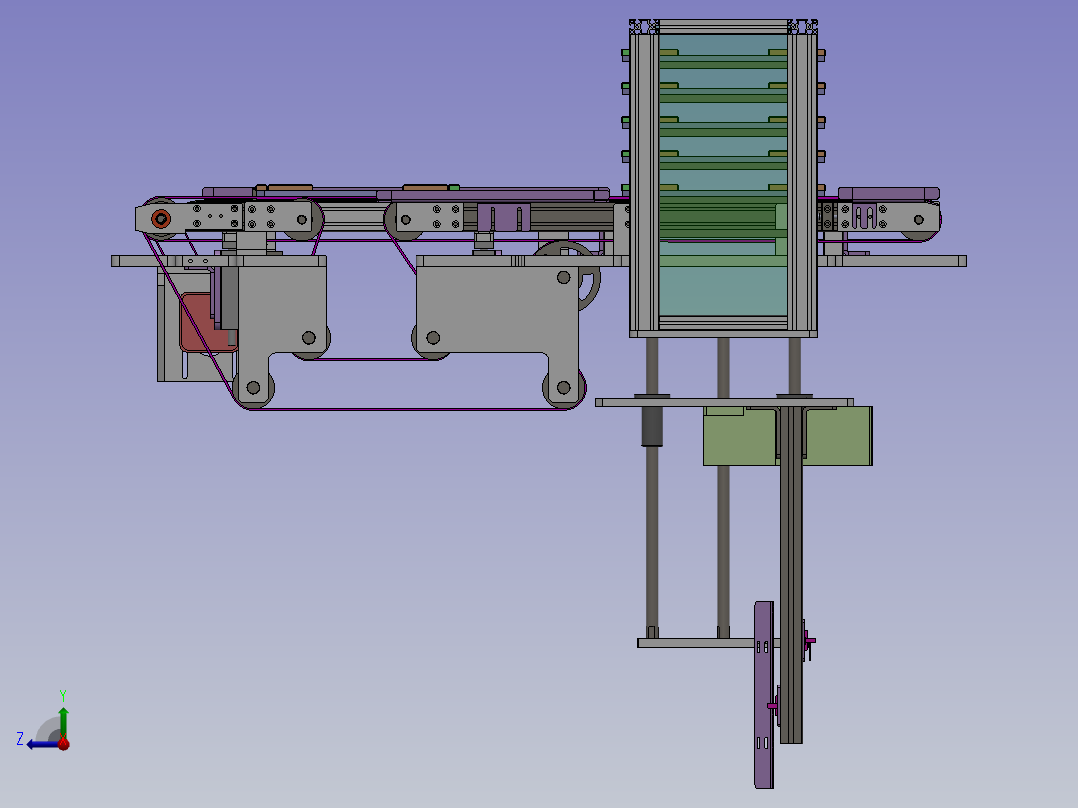
Task: Select the end pulley of right conveyor
Action: (920, 220)
